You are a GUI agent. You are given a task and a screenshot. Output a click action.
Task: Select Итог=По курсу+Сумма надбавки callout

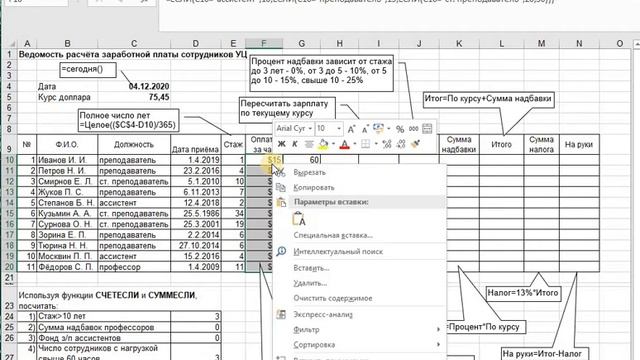488,99
